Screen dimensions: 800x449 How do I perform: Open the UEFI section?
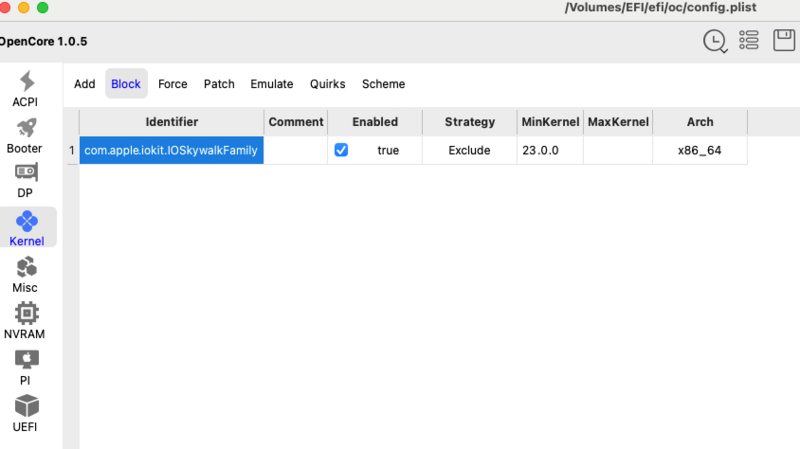tap(26, 413)
